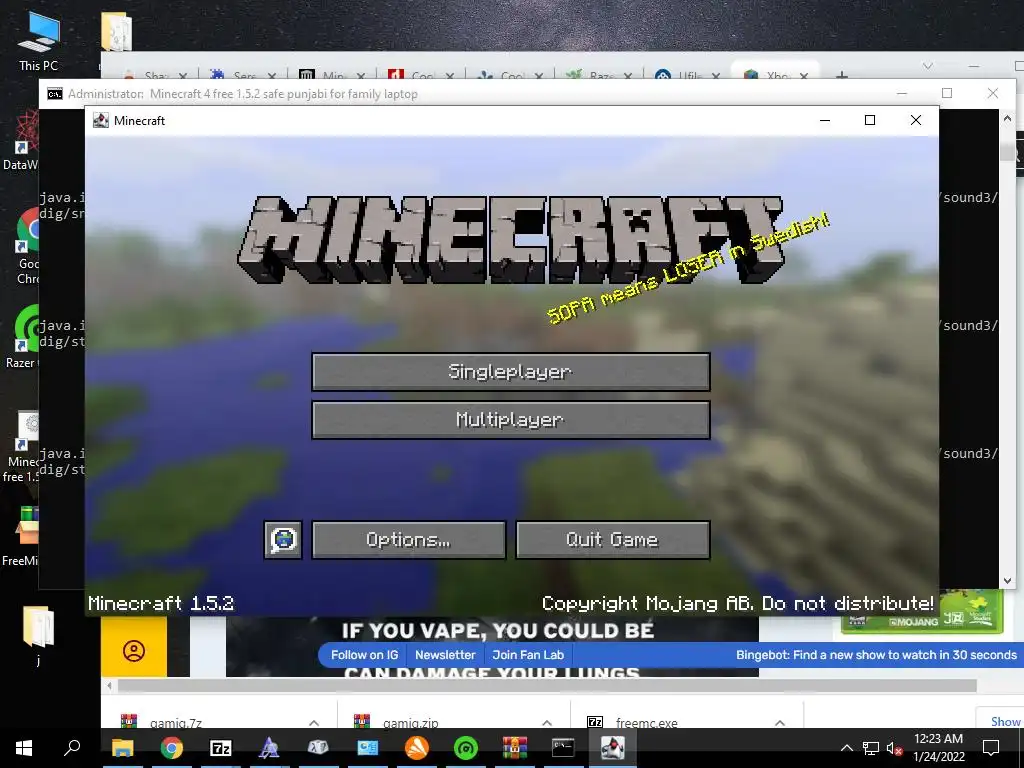The image size is (1024, 768).
Task: Click the muted volume tray icon
Action: (894, 748)
